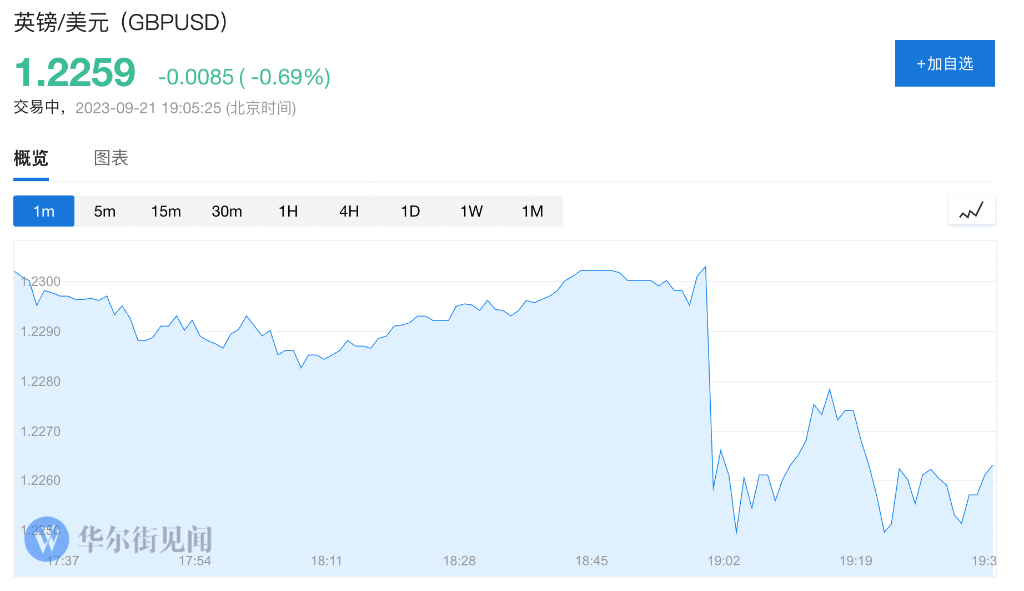This screenshot has height=591, width=1024.
Task: Click the -0.0085 (-0.69%) change value
Action: 244,76
